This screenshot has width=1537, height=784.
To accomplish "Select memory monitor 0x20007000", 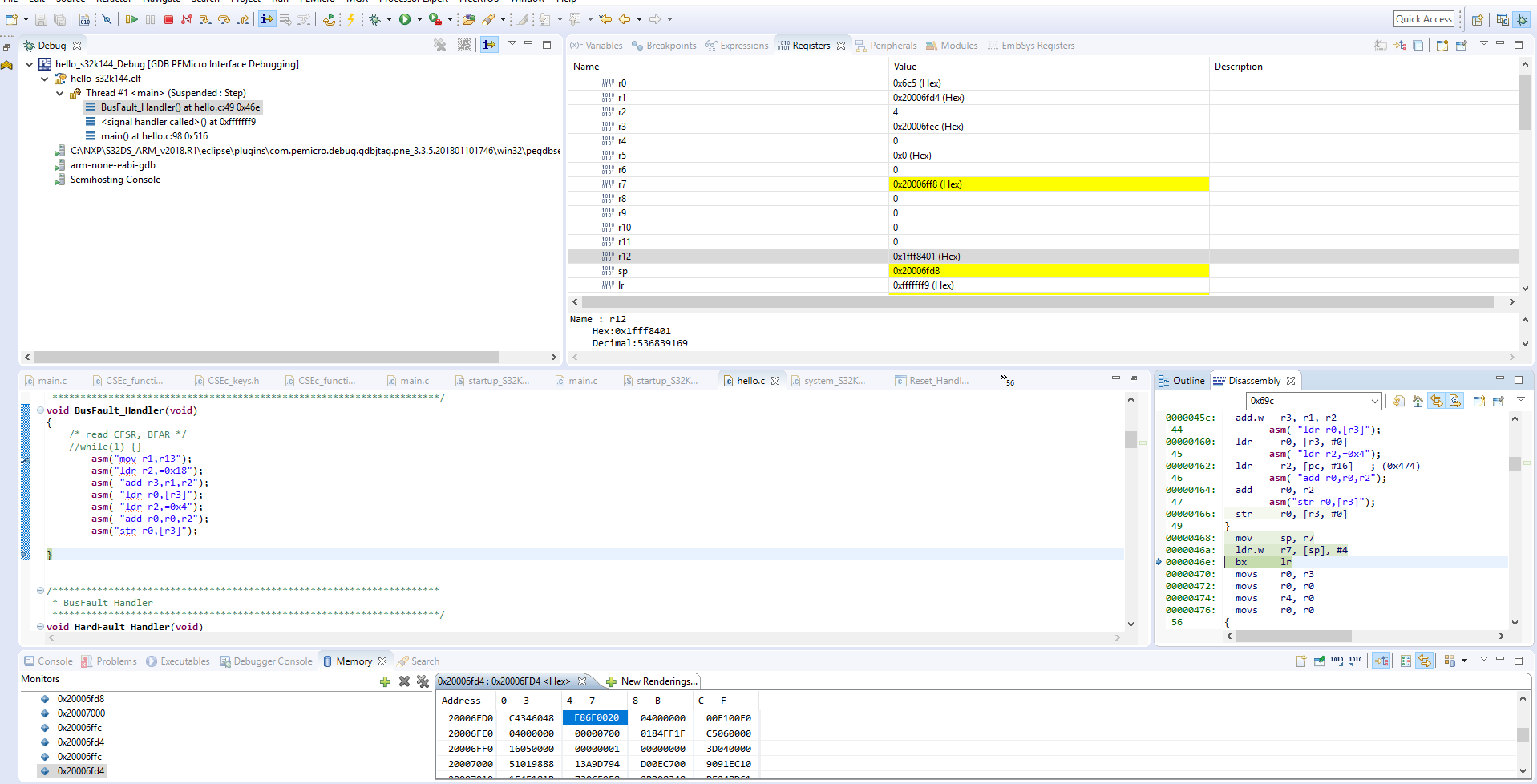I will coord(82,713).
